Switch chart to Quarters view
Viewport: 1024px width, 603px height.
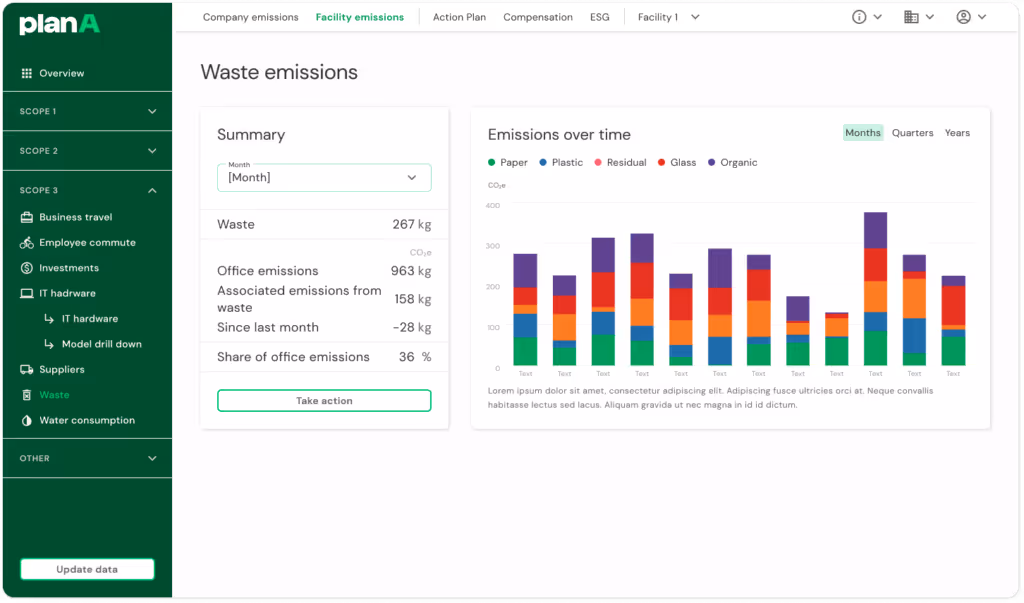click(x=912, y=133)
